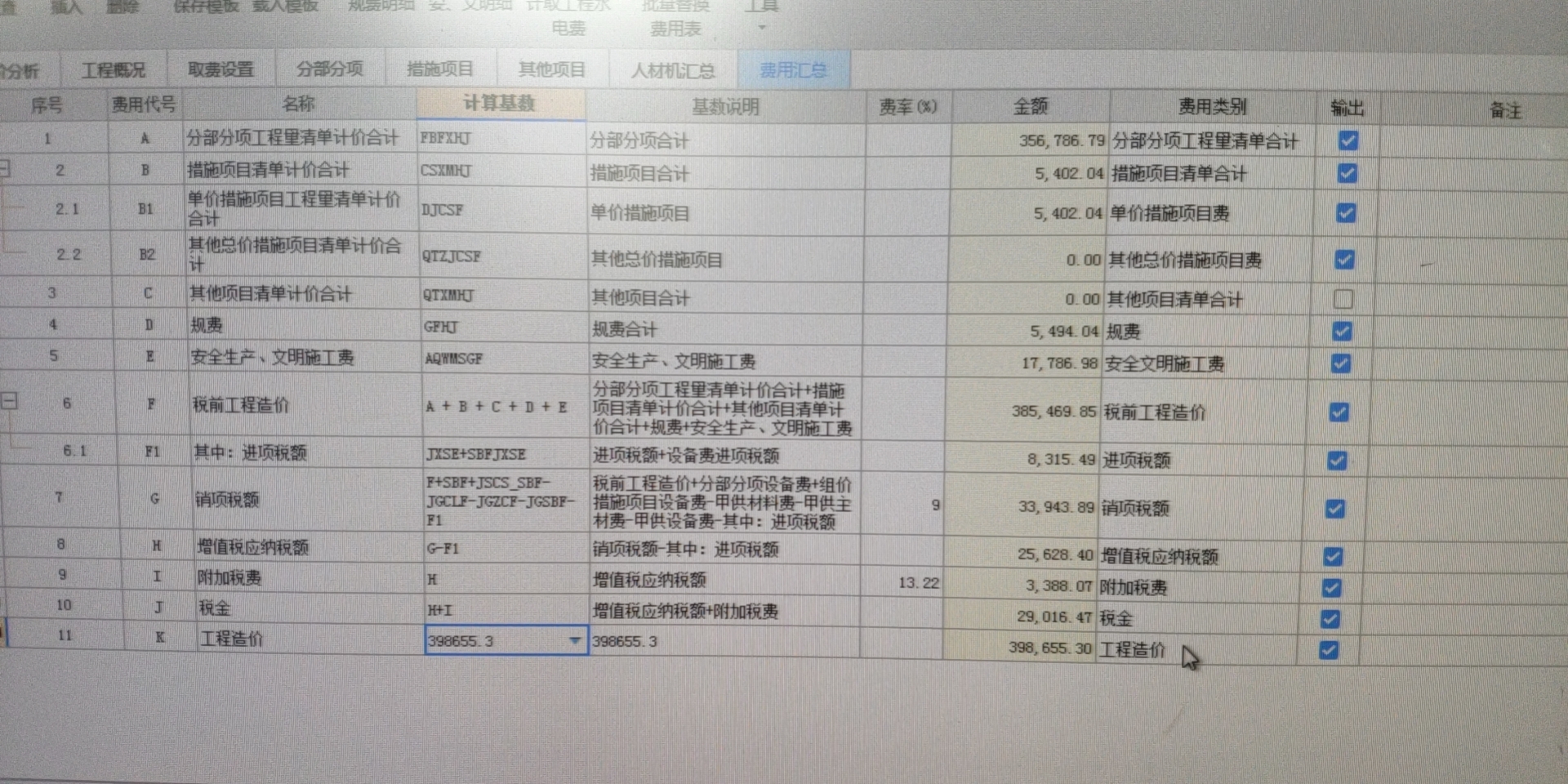Image resolution: width=1568 pixels, height=784 pixels.
Task: Open the 分部分项 tab
Action: [329, 69]
